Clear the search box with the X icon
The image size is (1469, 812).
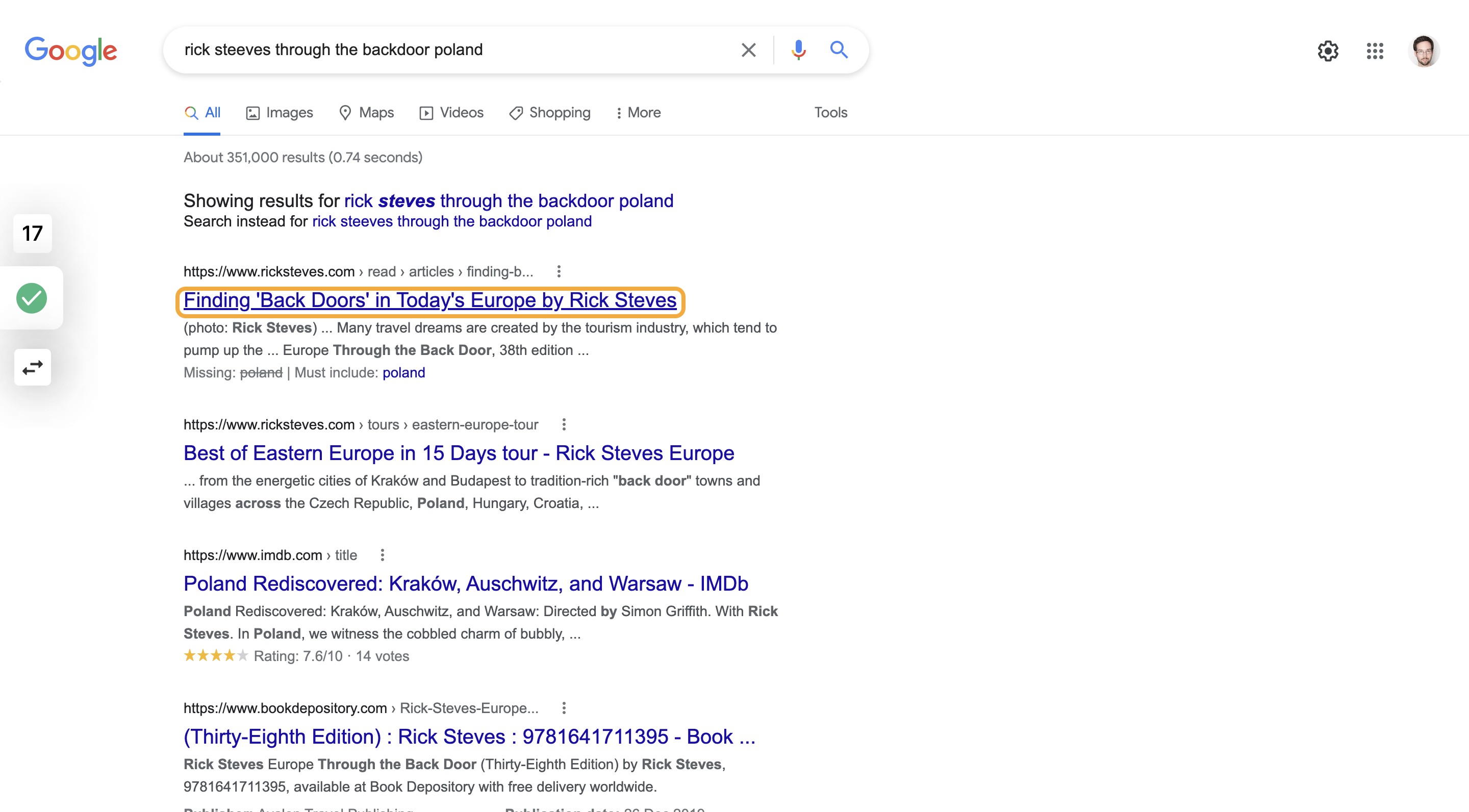point(748,50)
